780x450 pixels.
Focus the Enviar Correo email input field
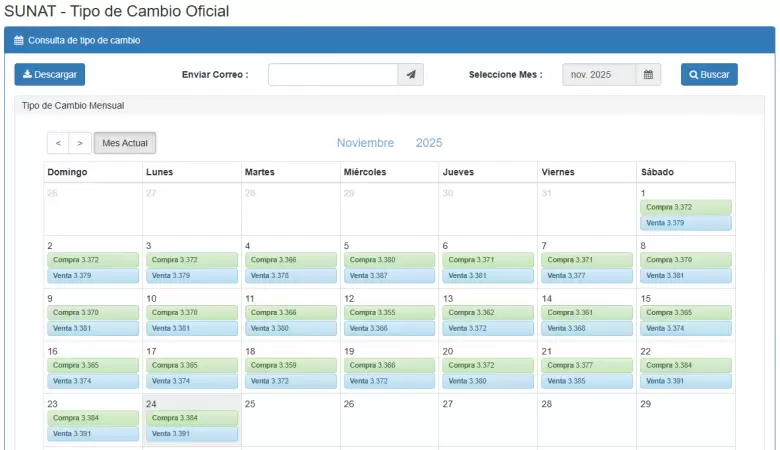point(332,75)
